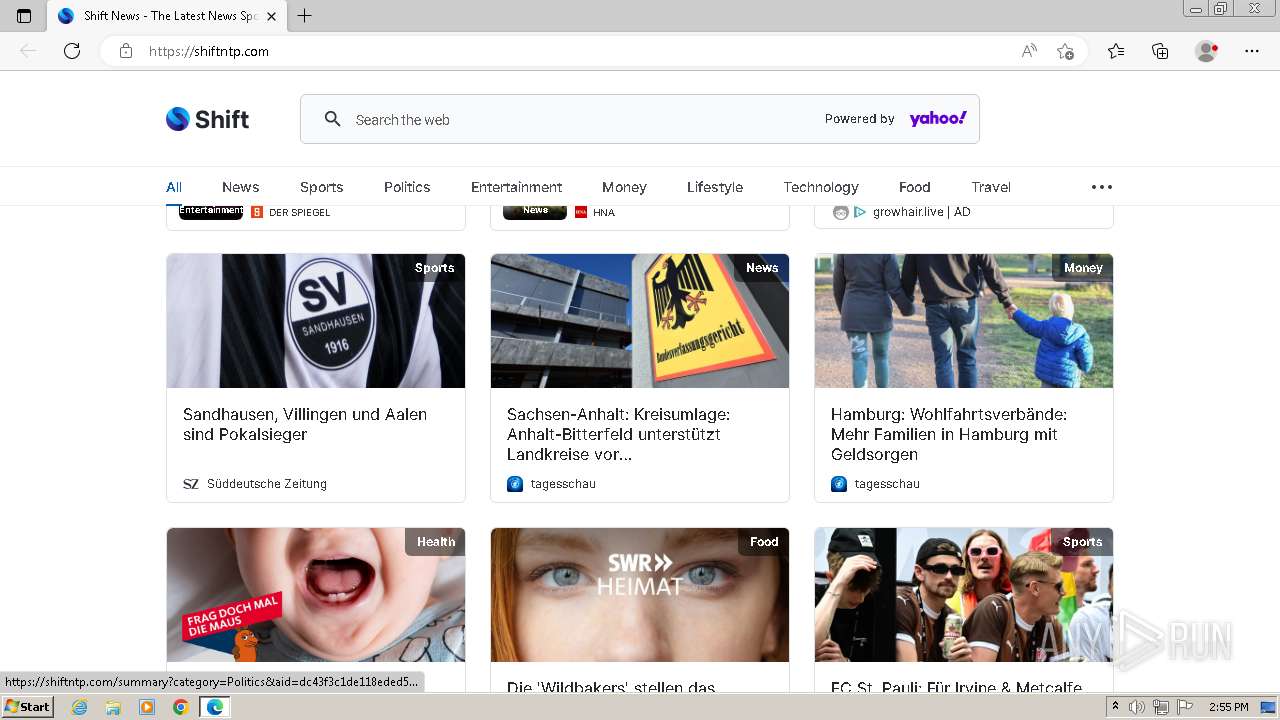Switch to the Sports category
Viewport: 1280px width, 720px height.
pyautogui.click(x=321, y=187)
